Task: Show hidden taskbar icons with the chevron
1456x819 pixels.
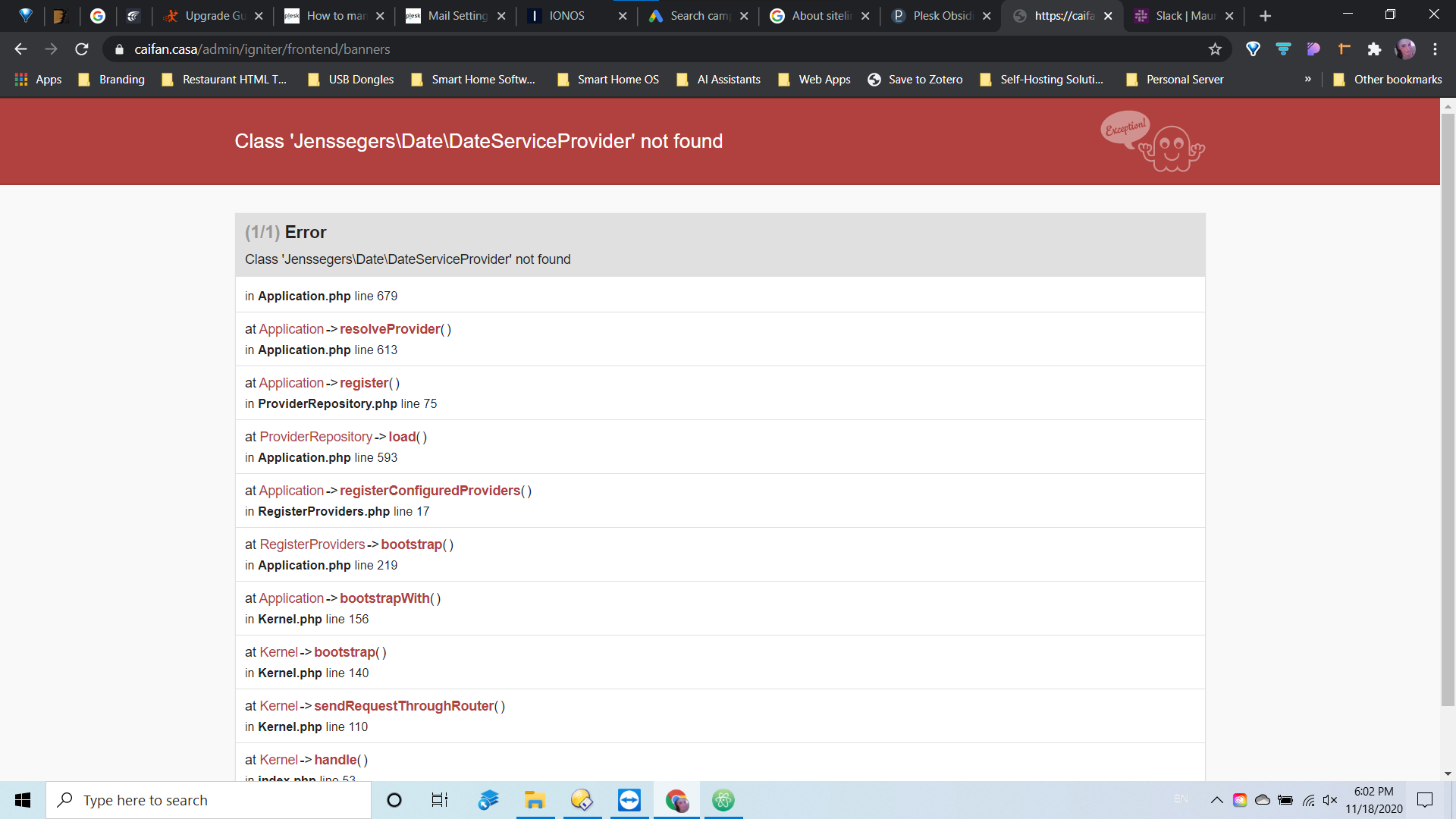Action: tap(1217, 800)
